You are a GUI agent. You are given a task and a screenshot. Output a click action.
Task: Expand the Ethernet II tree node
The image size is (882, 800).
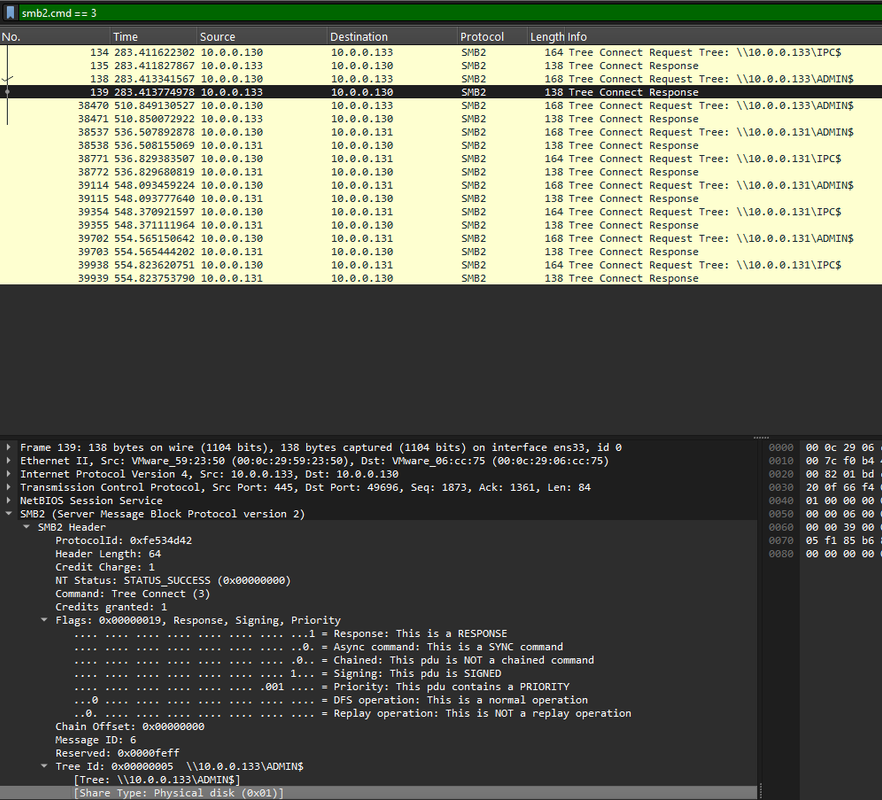8,461
